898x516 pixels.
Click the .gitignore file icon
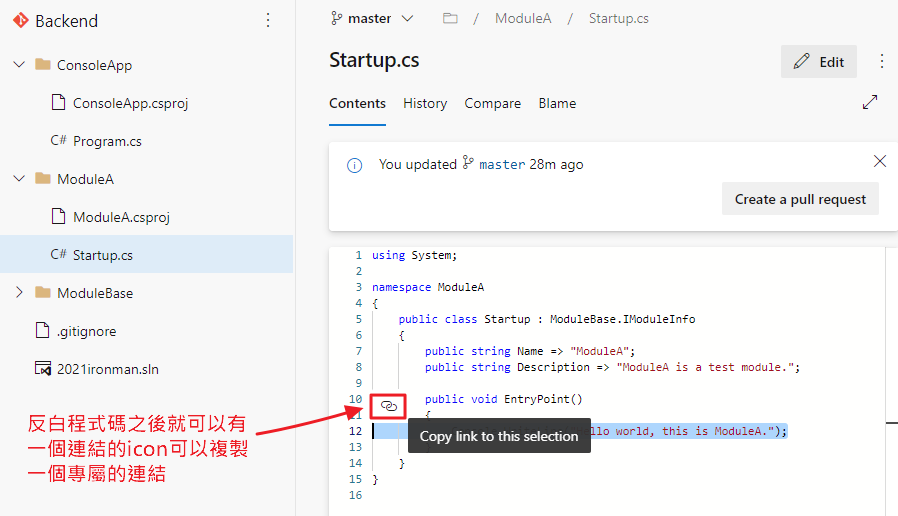42,330
